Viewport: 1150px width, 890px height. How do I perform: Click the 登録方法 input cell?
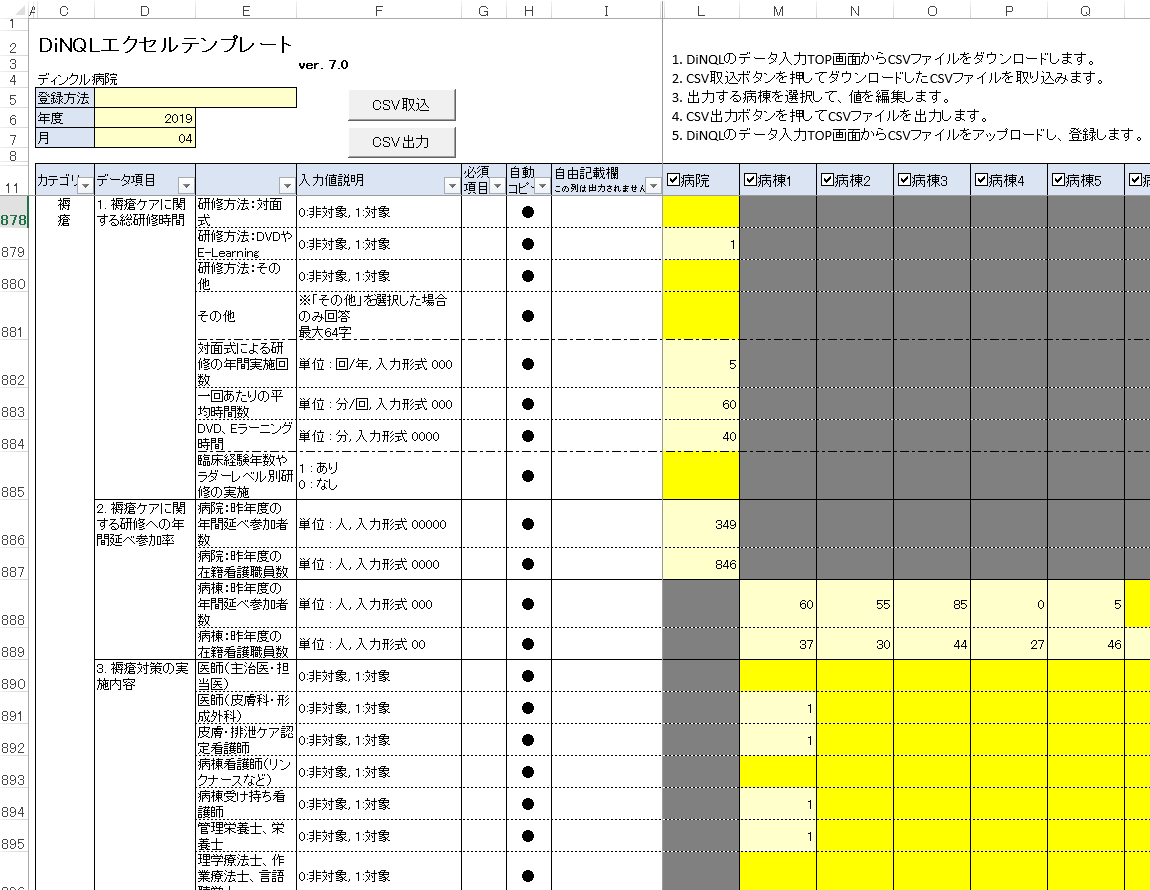pyautogui.click(x=196, y=98)
